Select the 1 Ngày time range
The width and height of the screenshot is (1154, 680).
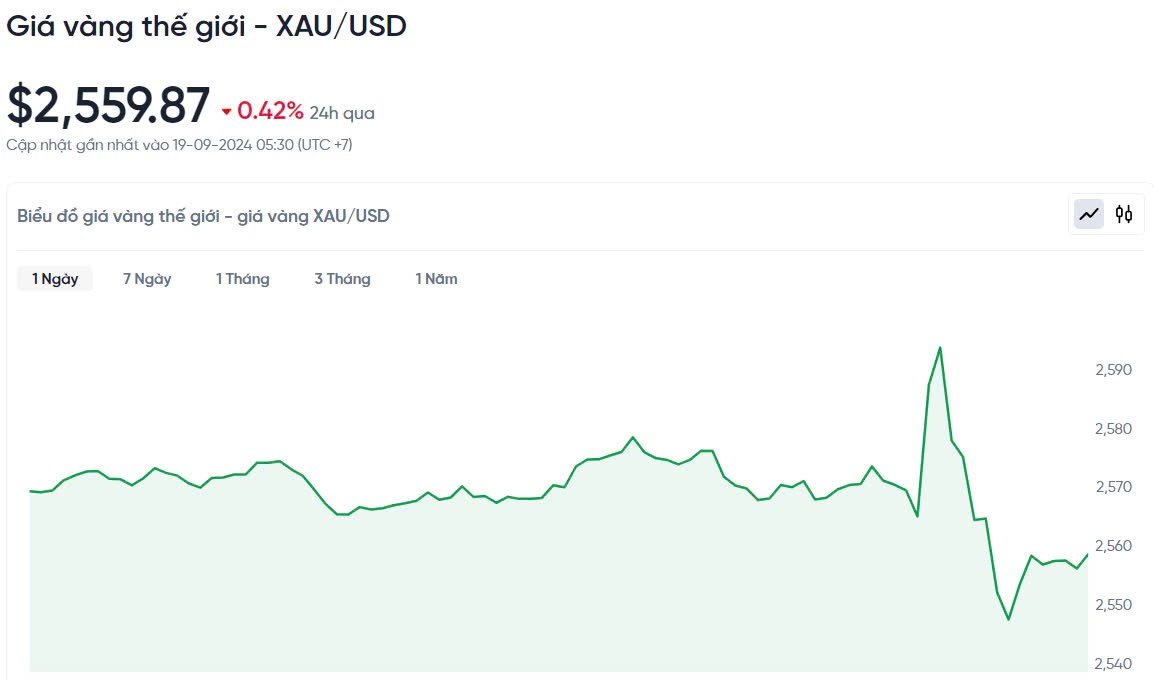(55, 279)
